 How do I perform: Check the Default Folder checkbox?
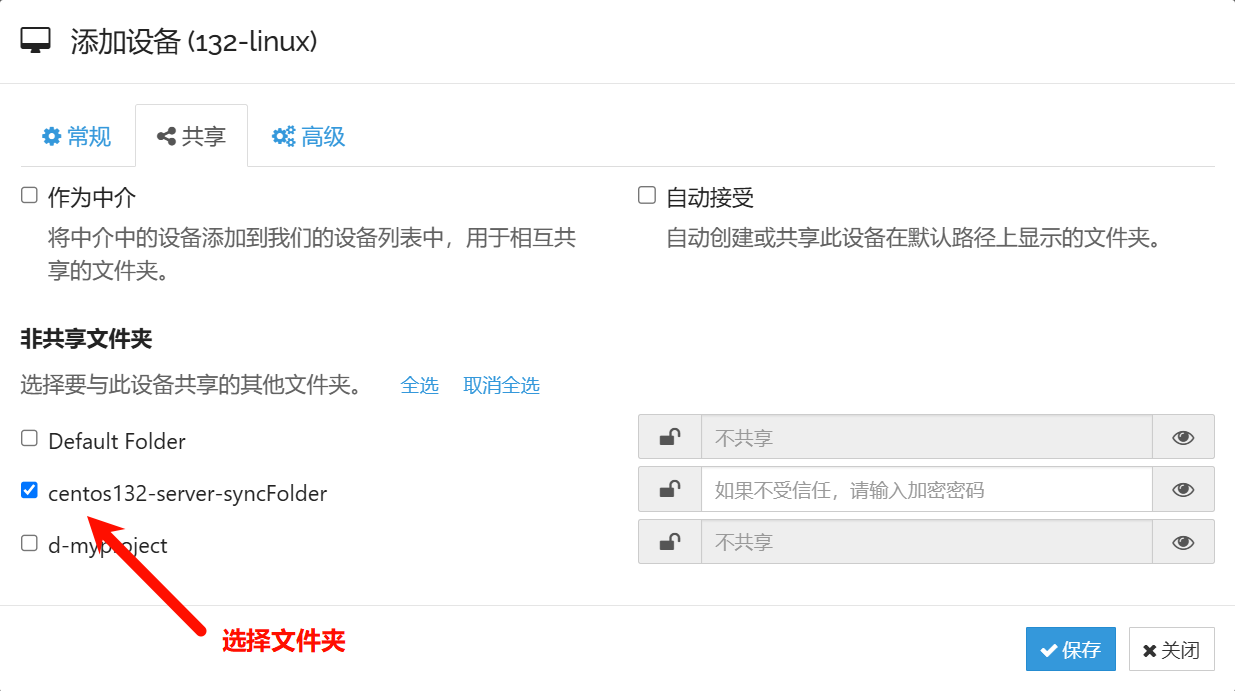[x=30, y=438]
